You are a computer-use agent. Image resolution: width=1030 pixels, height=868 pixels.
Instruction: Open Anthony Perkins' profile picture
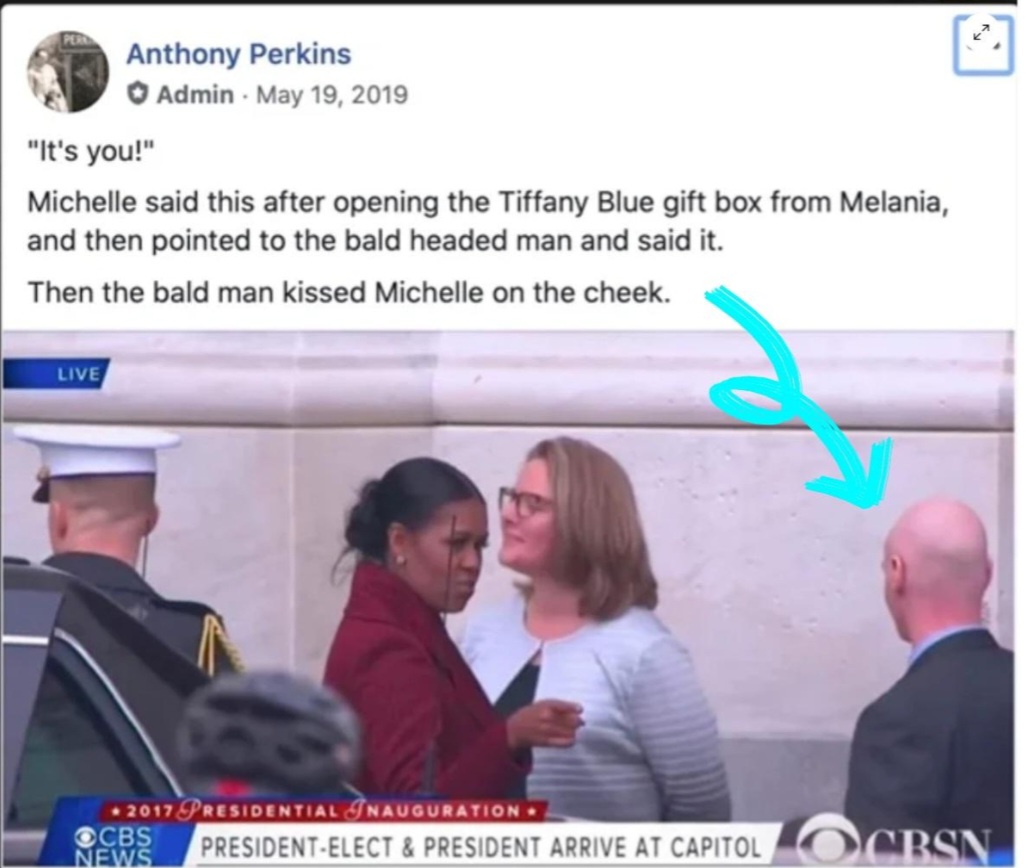click(68, 71)
